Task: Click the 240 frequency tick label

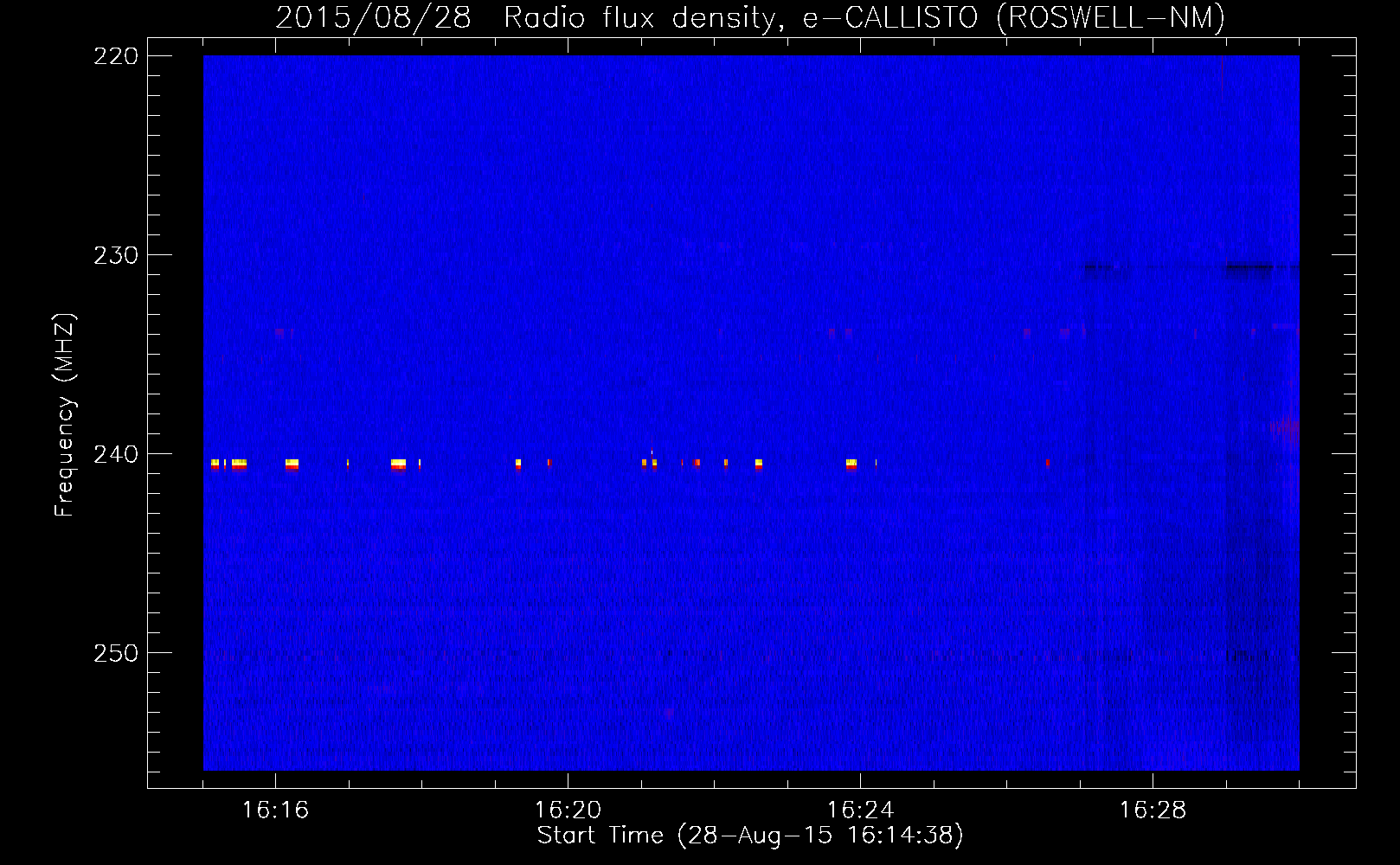Action: (116, 454)
